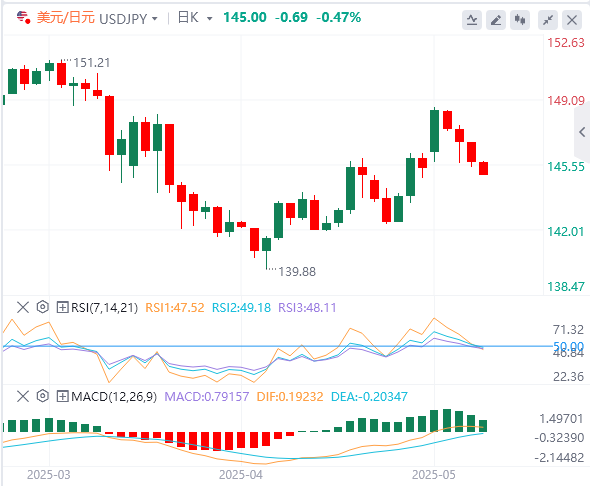This screenshot has width=590, height=486.
Task: Open RSI indicator settings hexagon icon
Action: click(43, 307)
